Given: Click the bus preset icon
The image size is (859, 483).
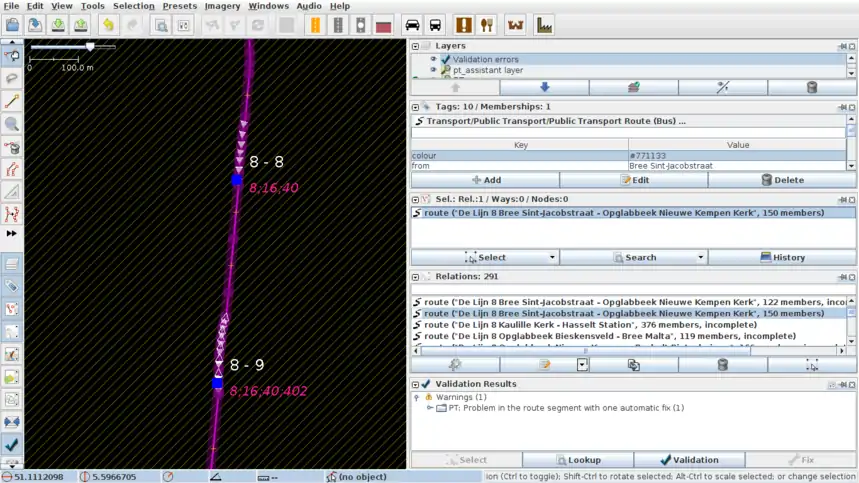Looking at the screenshot, I should (435, 25).
